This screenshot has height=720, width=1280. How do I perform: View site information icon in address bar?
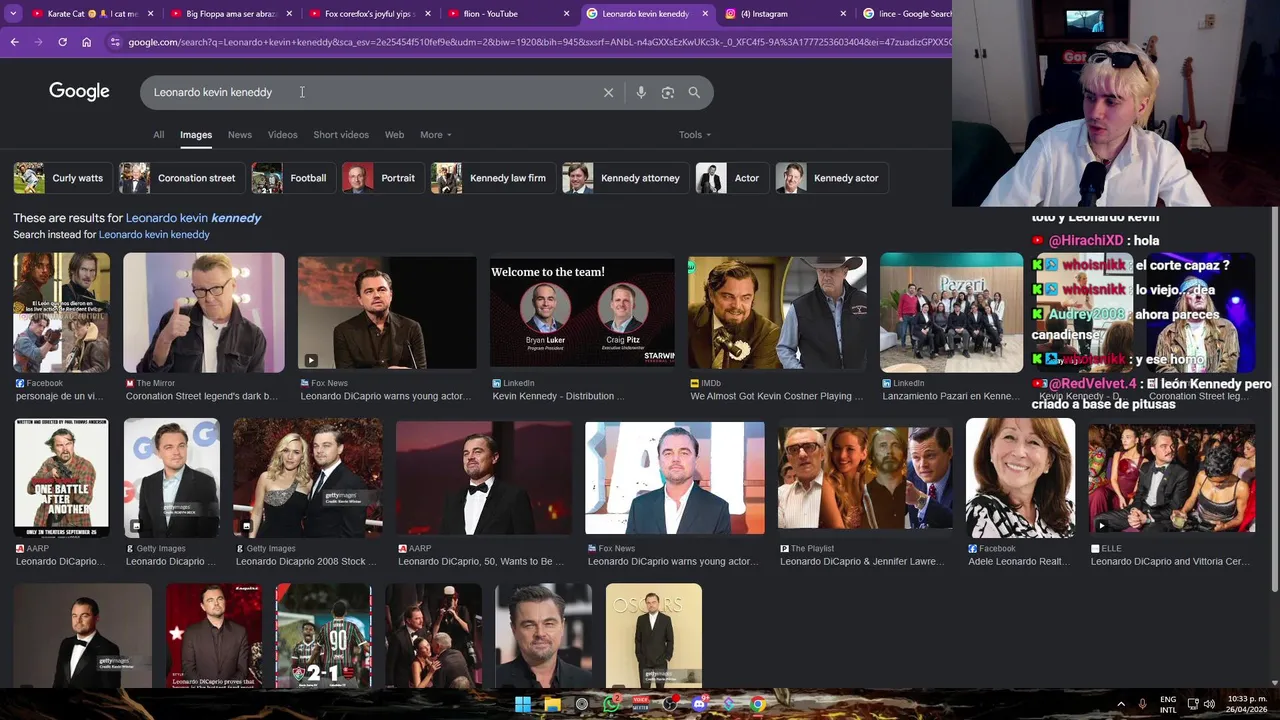115,42
